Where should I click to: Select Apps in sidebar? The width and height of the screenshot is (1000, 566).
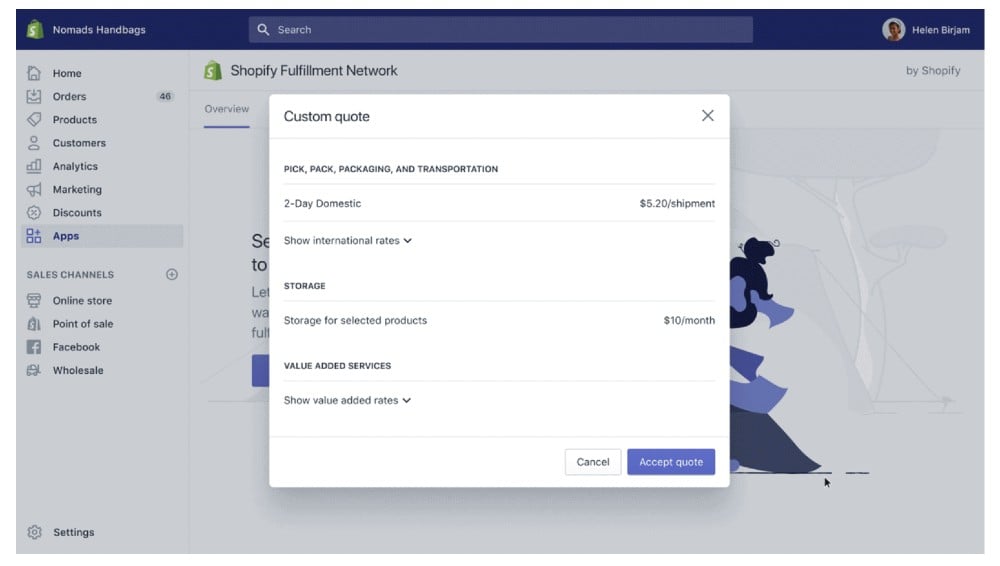[x=102, y=236]
